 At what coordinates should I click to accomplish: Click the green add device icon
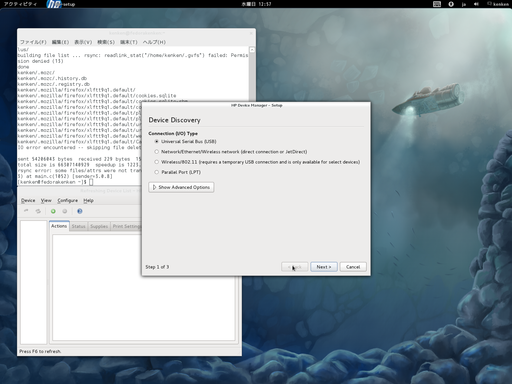(x=53, y=211)
